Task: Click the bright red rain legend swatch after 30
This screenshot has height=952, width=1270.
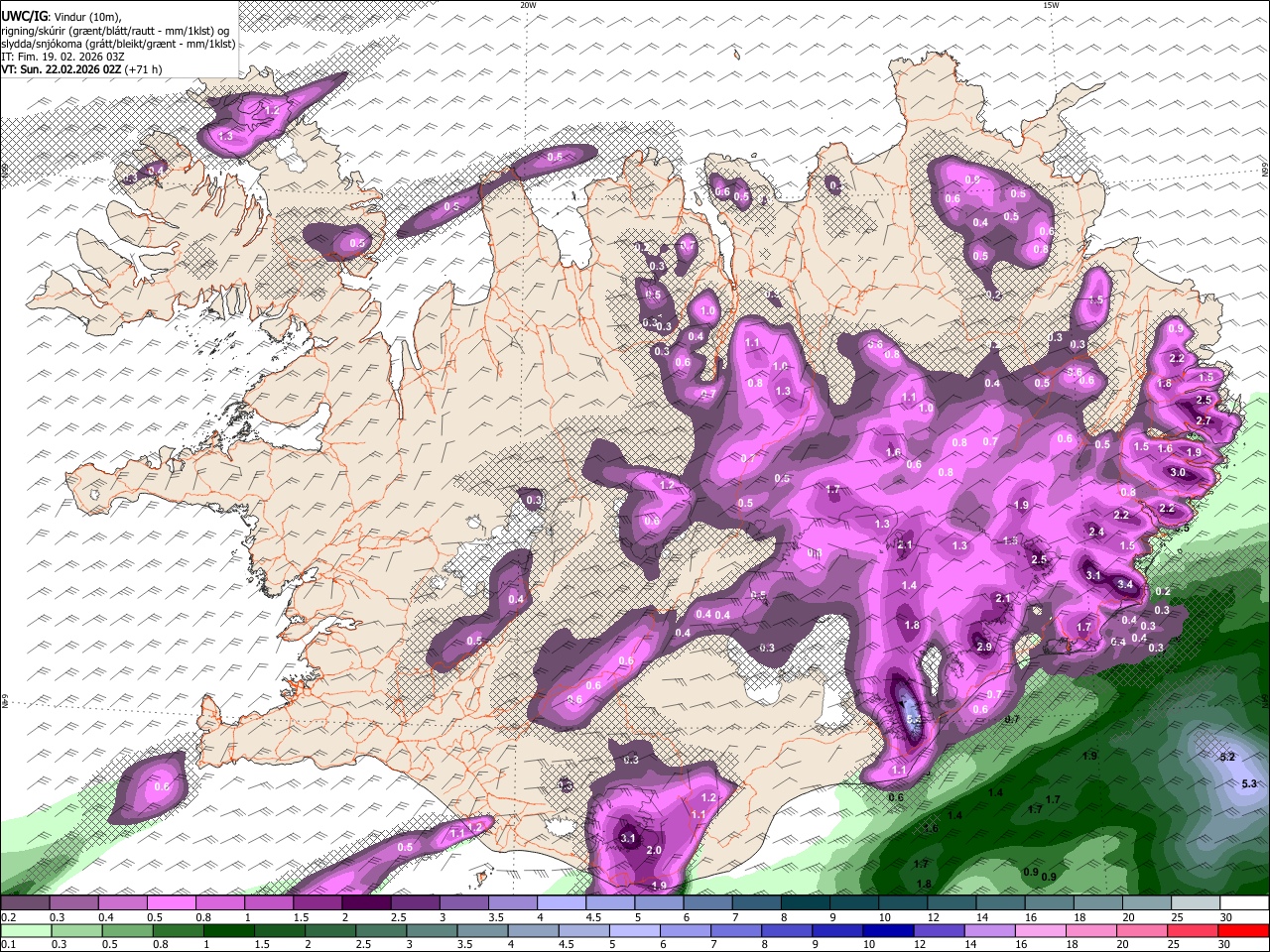Action: (1244, 931)
